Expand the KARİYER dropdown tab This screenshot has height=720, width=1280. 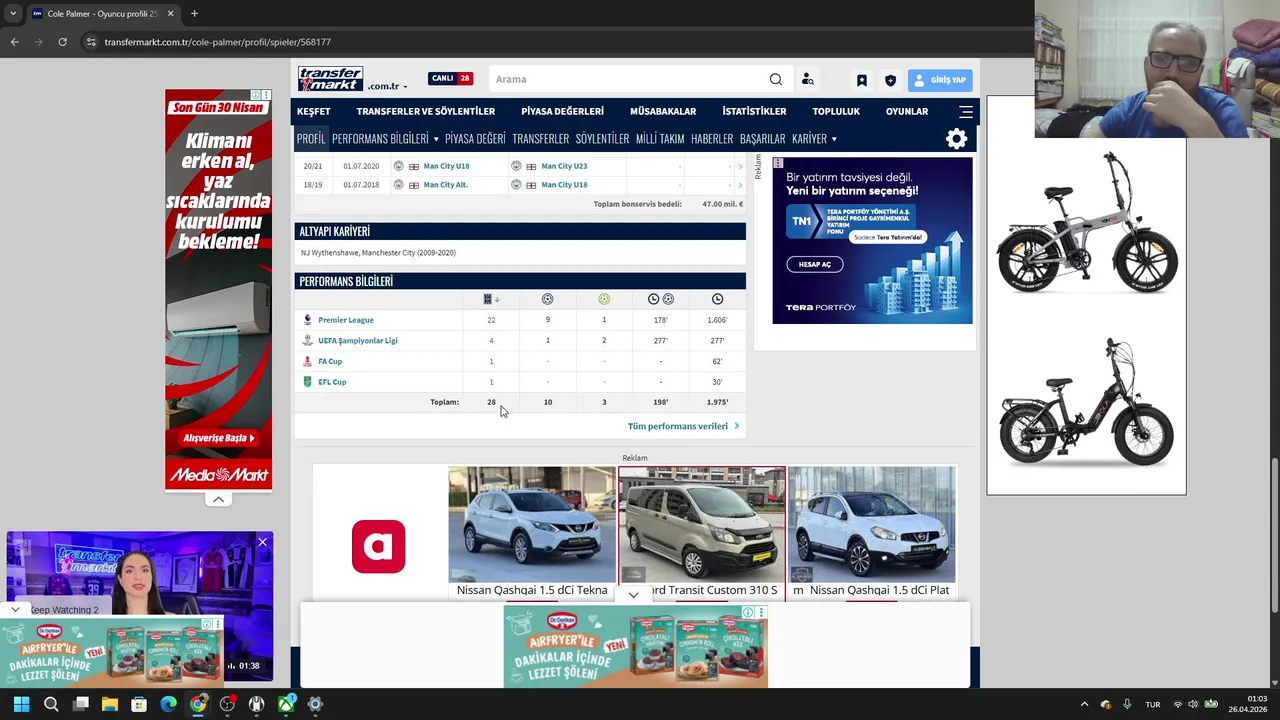click(x=814, y=138)
